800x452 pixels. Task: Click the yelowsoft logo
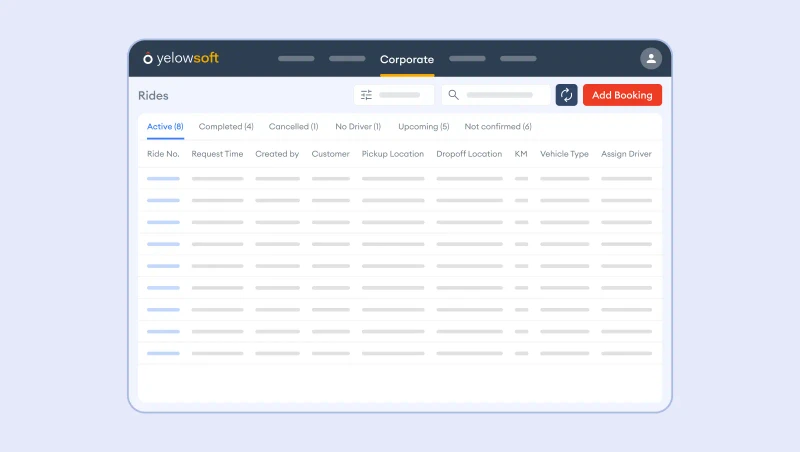click(181, 59)
